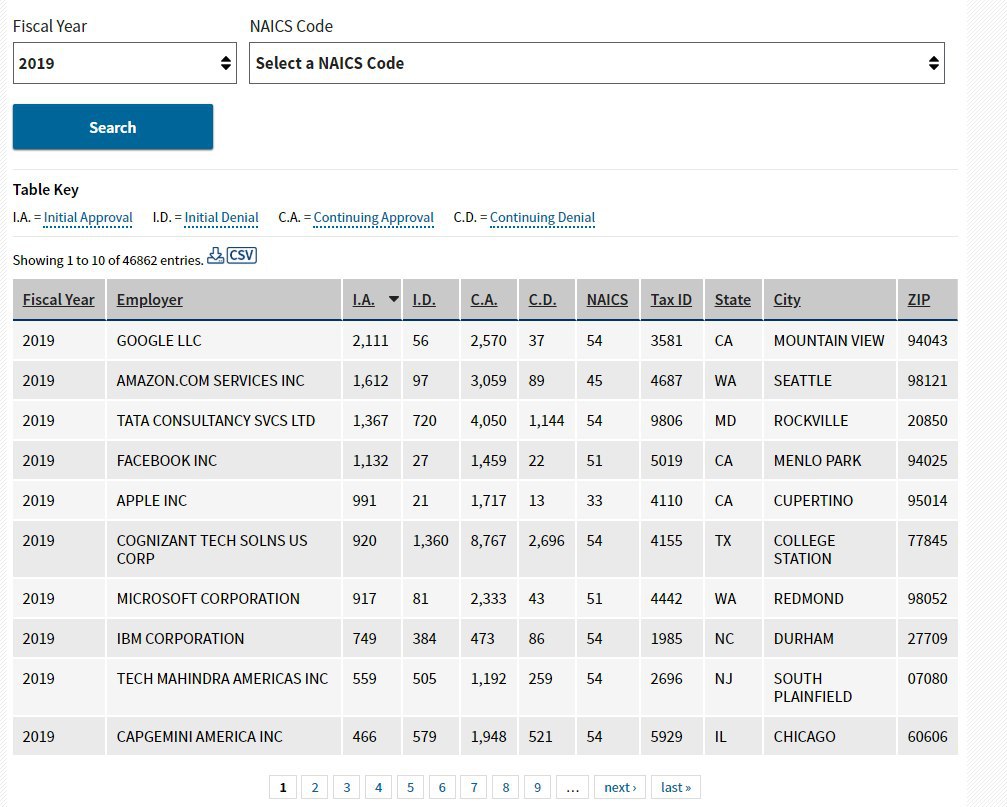Image resolution: width=1007 pixels, height=807 pixels.
Task: Click the SEATTLE city cell
Action: click(830, 381)
